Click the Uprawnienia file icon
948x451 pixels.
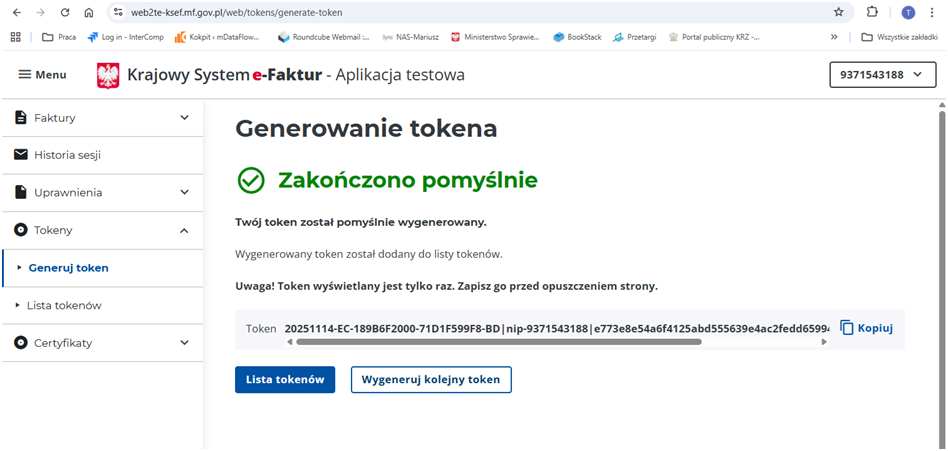[21, 192]
